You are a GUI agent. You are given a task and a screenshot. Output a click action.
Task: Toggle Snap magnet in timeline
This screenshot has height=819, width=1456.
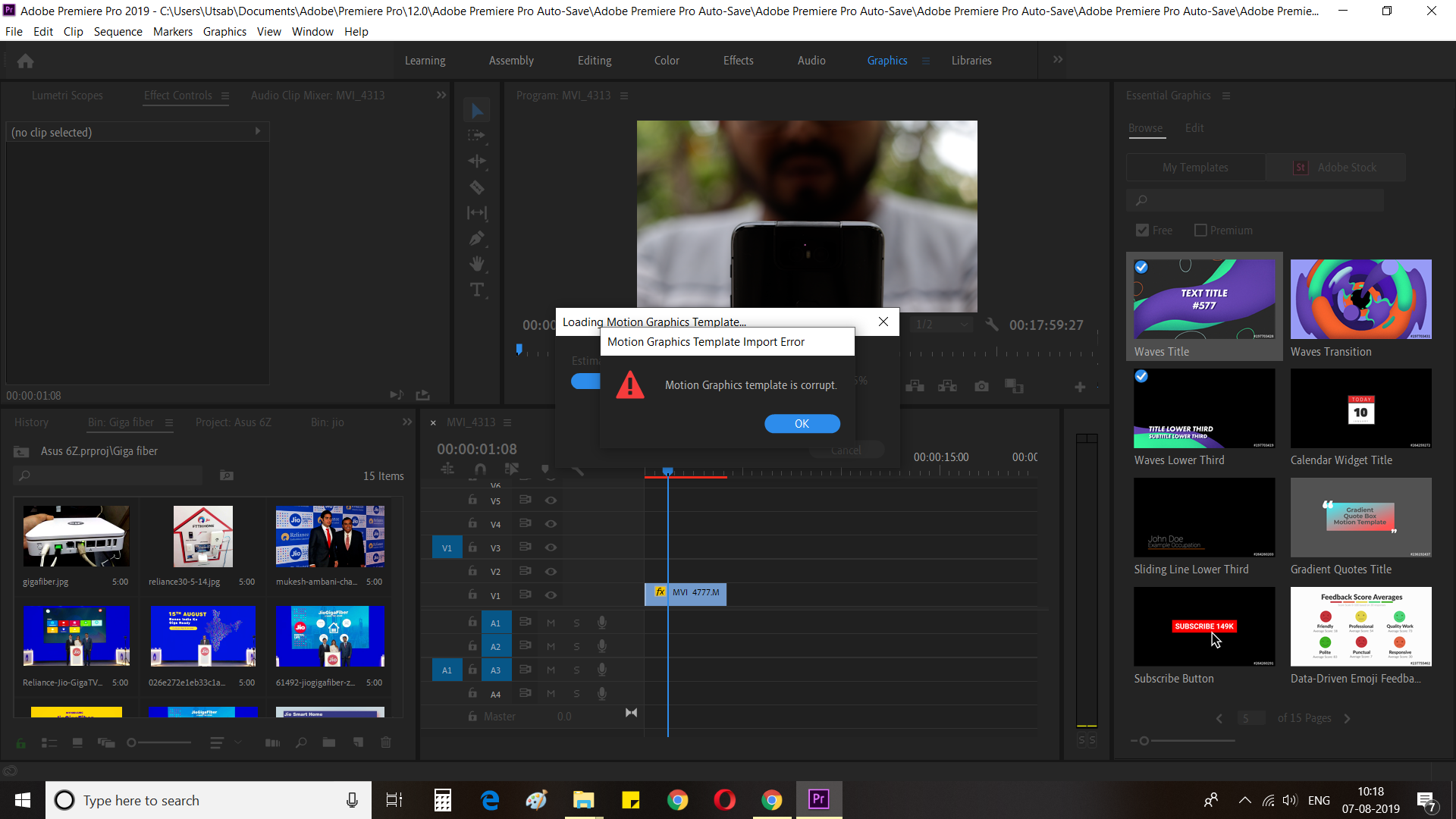coord(480,469)
